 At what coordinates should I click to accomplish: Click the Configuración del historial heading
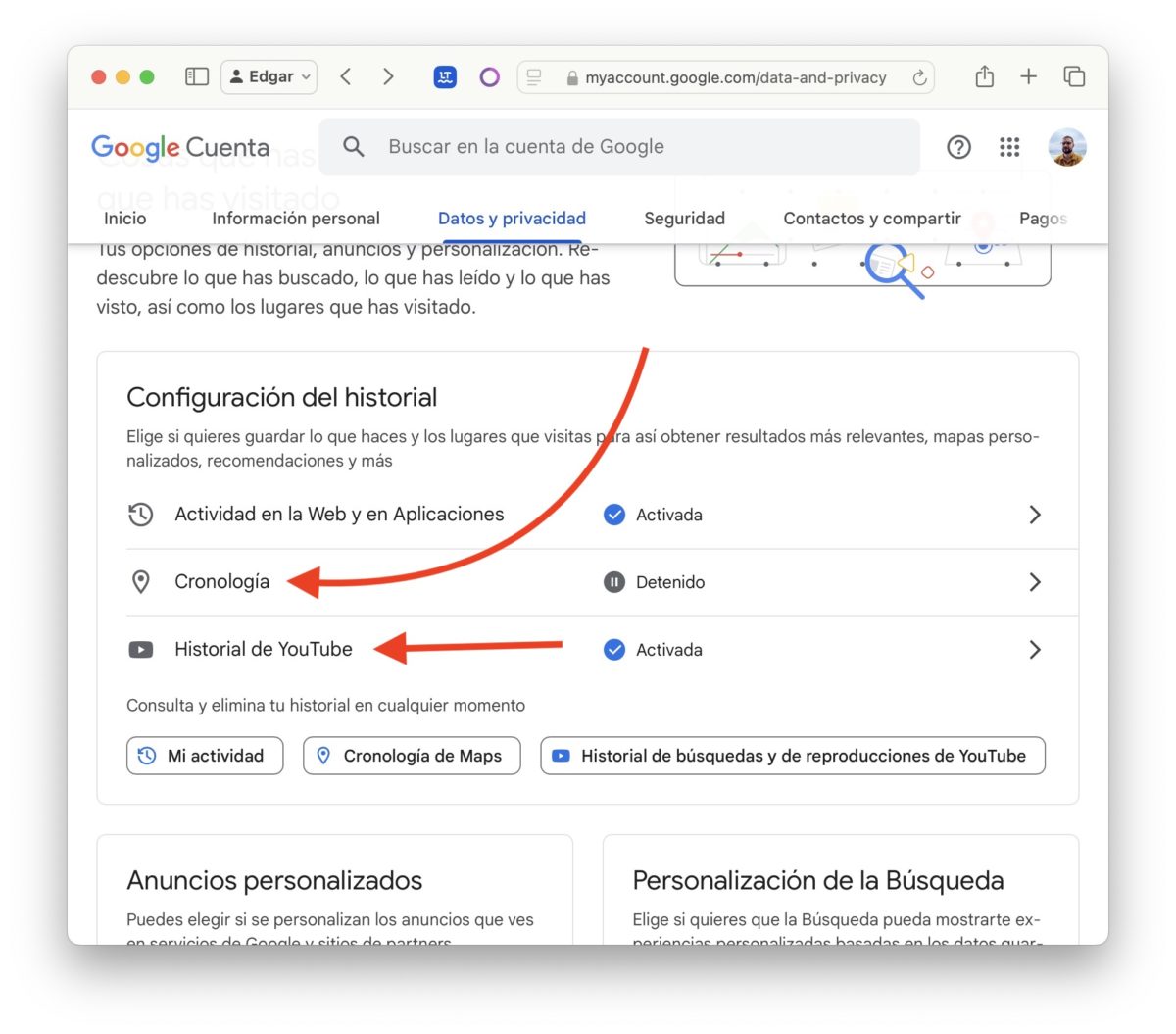pos(282,397)
